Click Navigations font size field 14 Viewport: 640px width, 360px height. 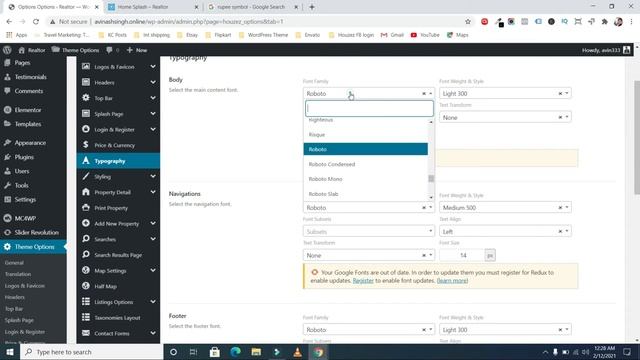(462, 255)
